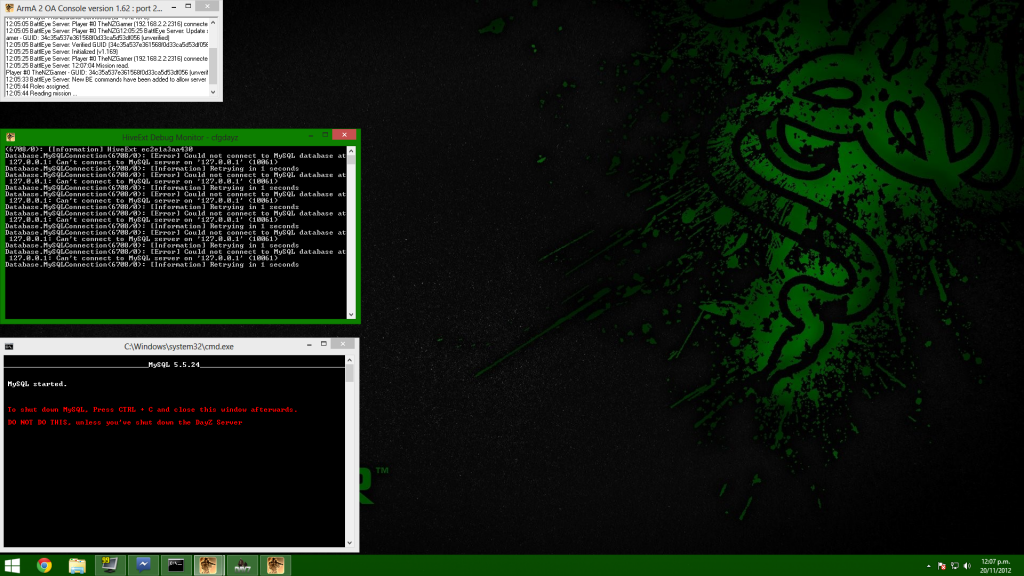Show hidden system tray icons

(929, 566)
